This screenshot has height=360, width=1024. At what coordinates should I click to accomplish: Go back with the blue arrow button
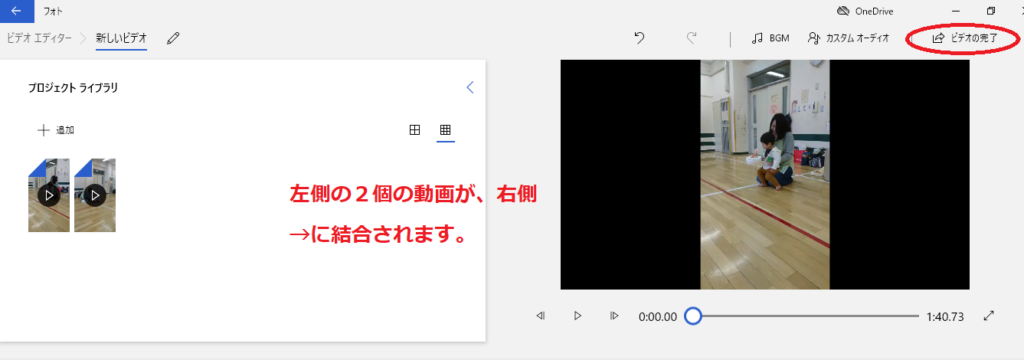point(16,11)
